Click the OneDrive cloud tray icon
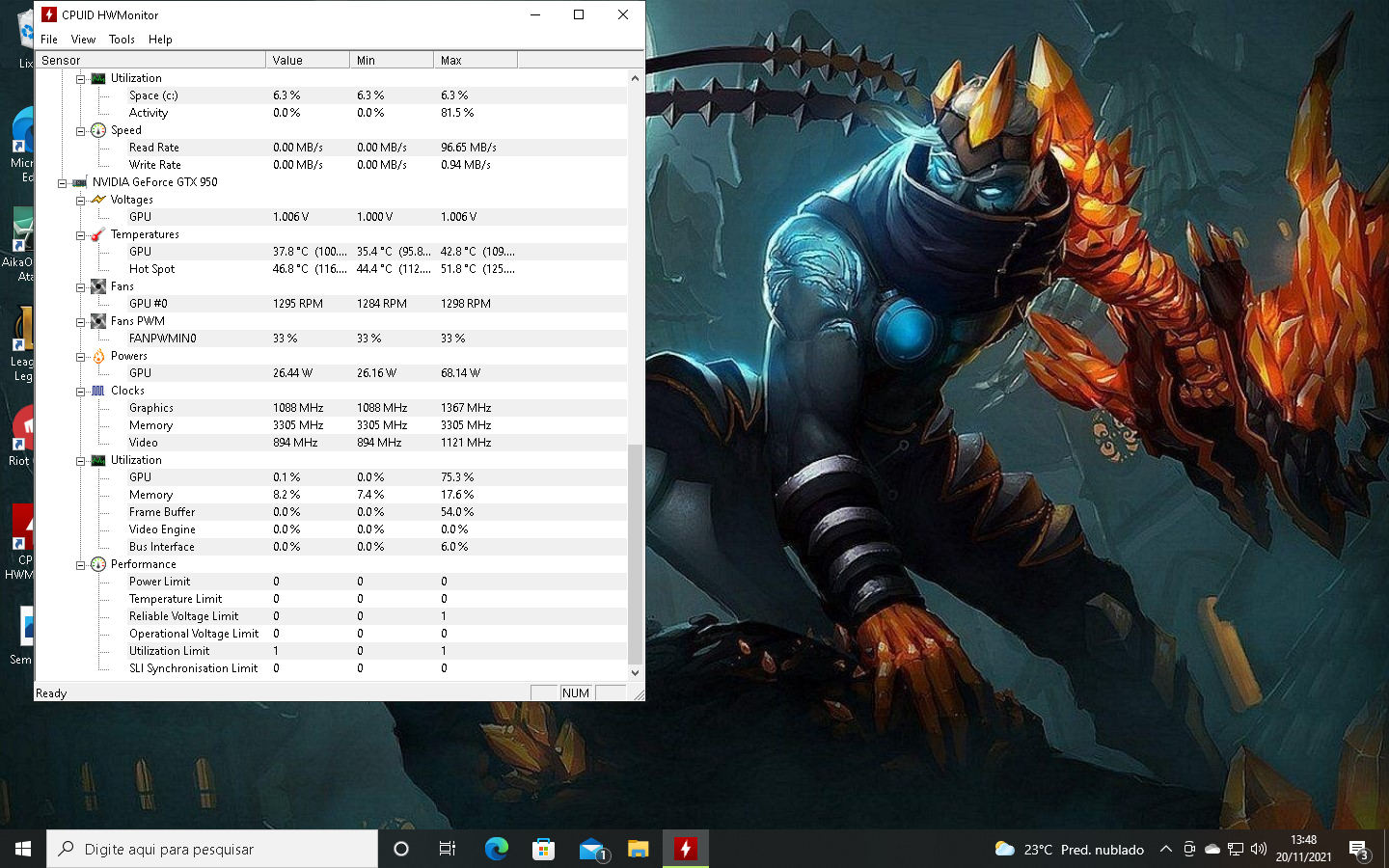Screen dimensions: 1389x868 tap(1212, 849)
